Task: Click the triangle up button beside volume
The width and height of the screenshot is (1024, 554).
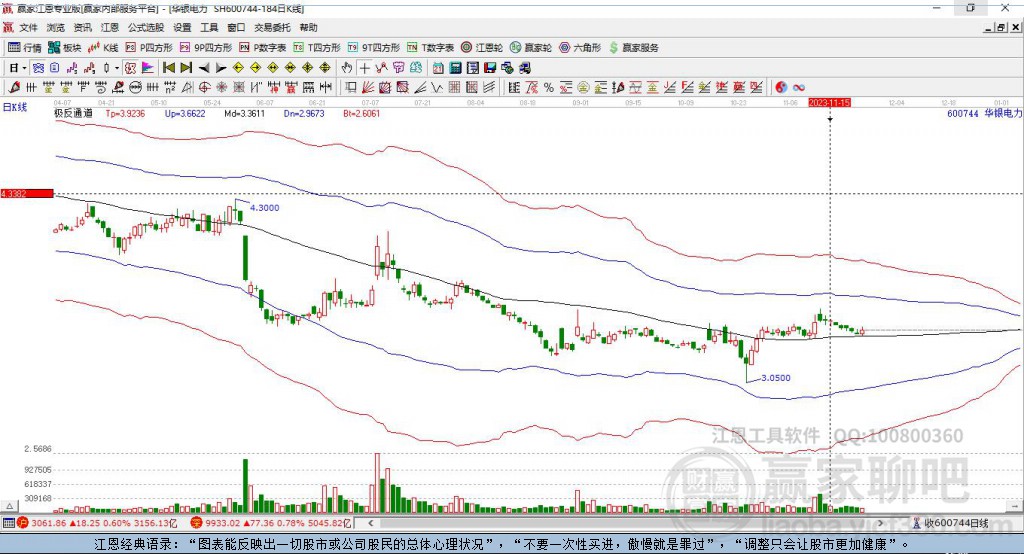Action: pos(9,506)
